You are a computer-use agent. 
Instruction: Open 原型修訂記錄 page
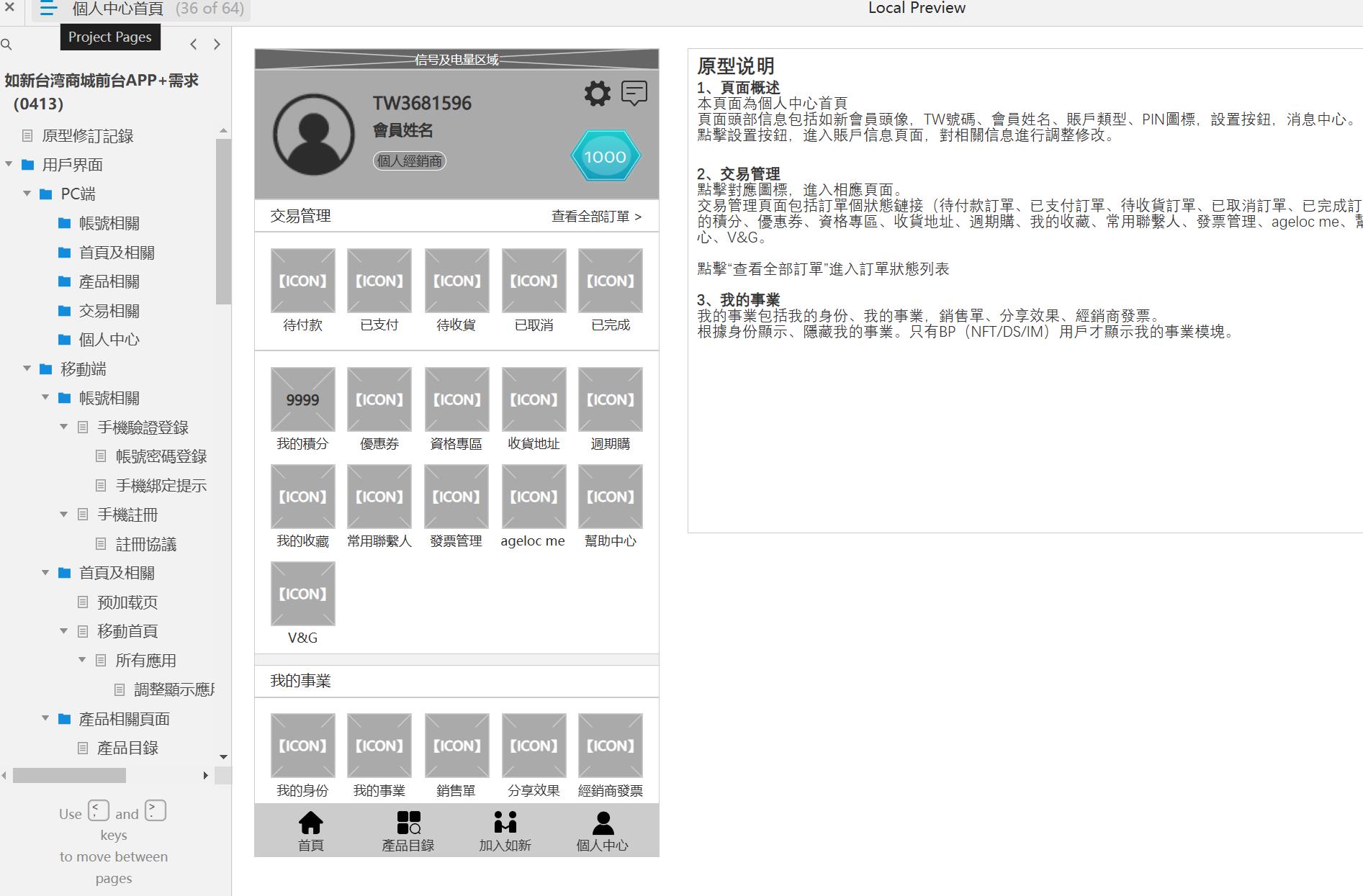pos(87,136)
